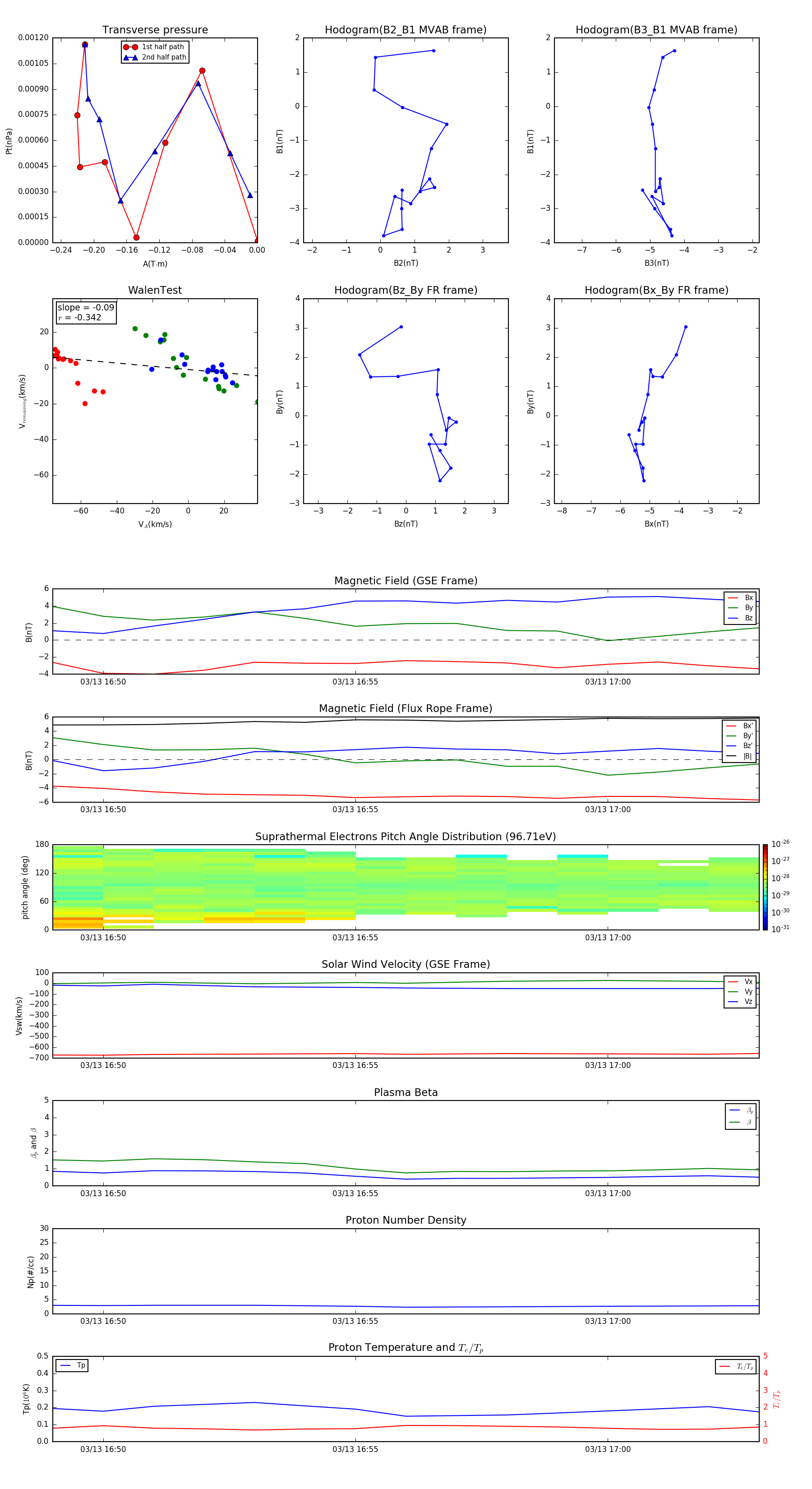Click the |B| legend entry in Flux Rope plot
812x1489 pixels.
click(739, 756)
